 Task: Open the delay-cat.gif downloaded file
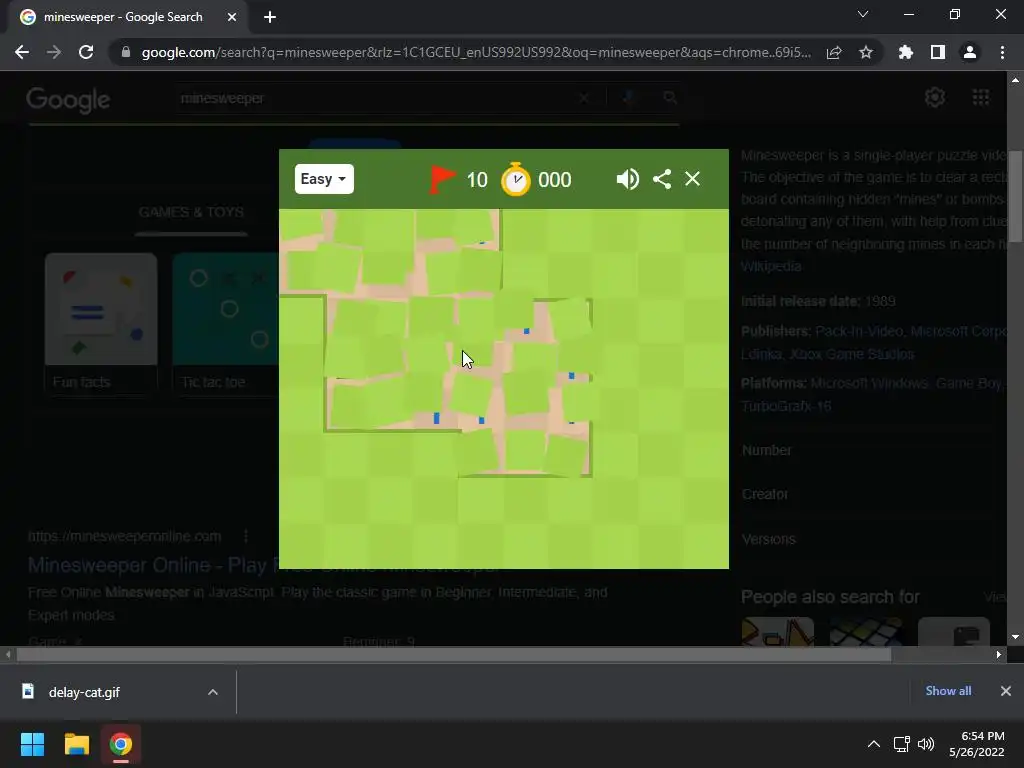point(84,692)
